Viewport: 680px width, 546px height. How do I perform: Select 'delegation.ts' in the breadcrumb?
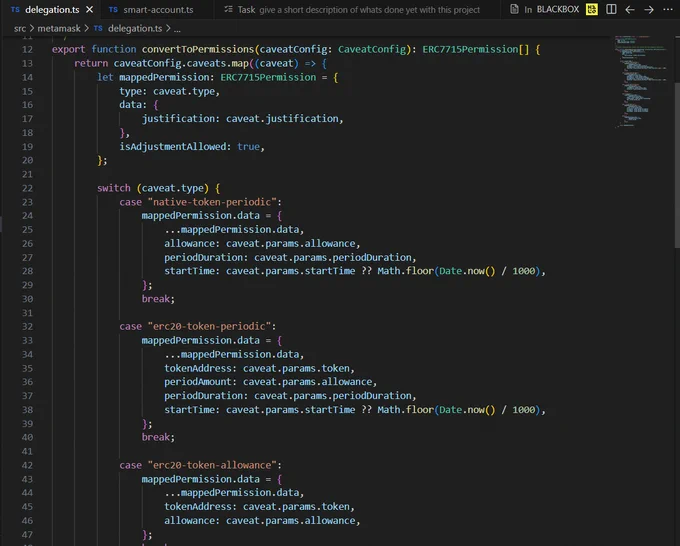(x=135, y=29)
